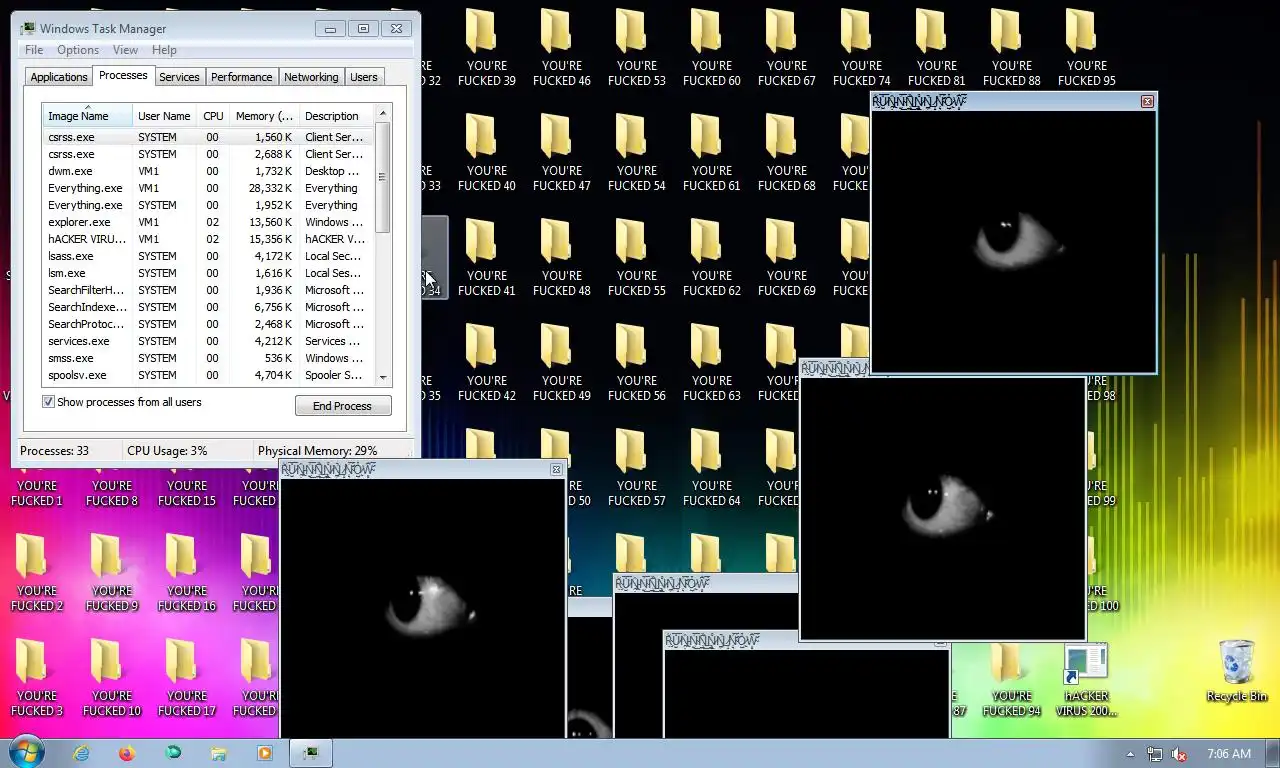Select desktop folder numbered 62
Image resolution: width=1280 pixels, height=768 pixels.
pos(711,257)
